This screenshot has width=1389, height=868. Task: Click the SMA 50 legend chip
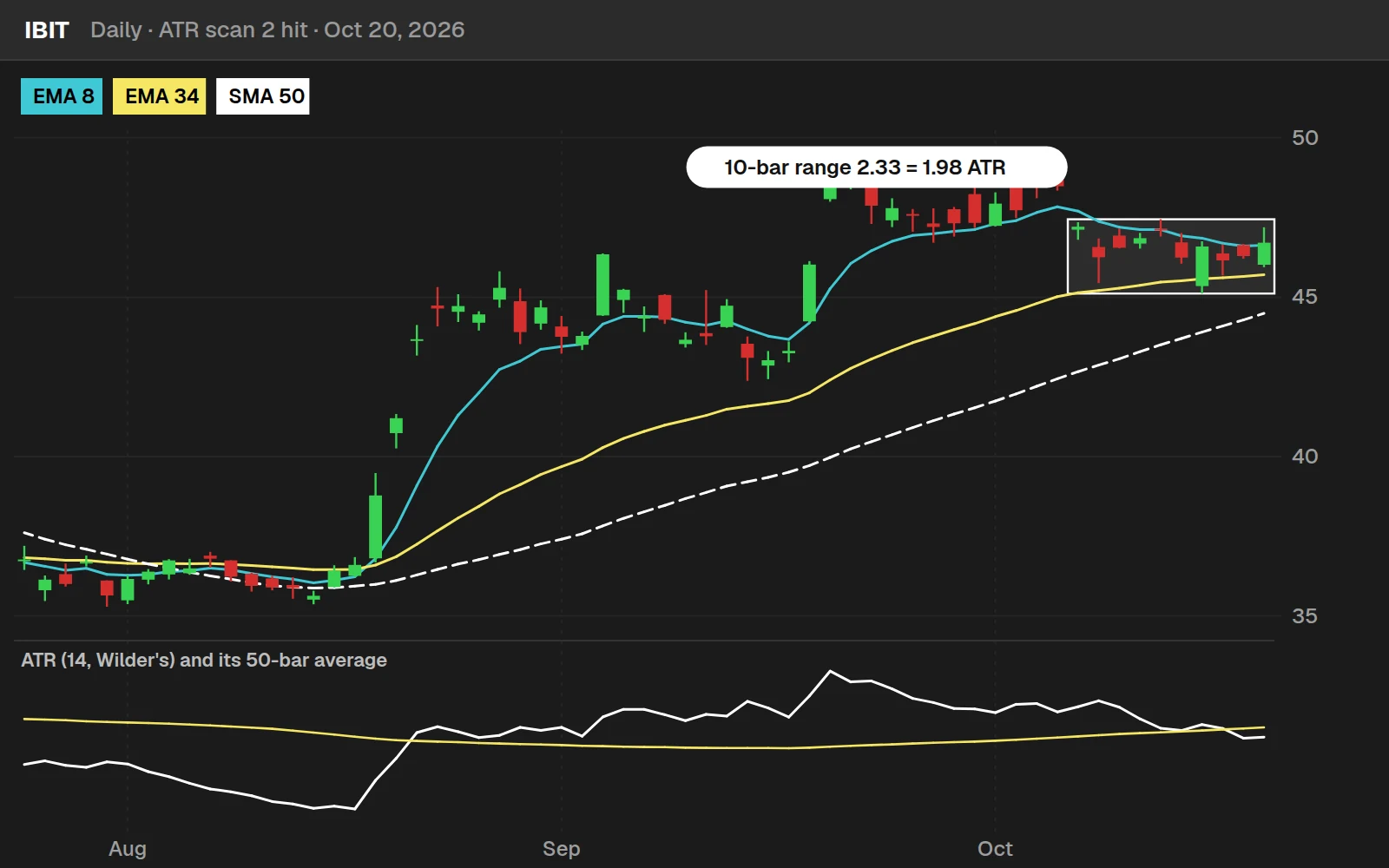pos(263,96)
